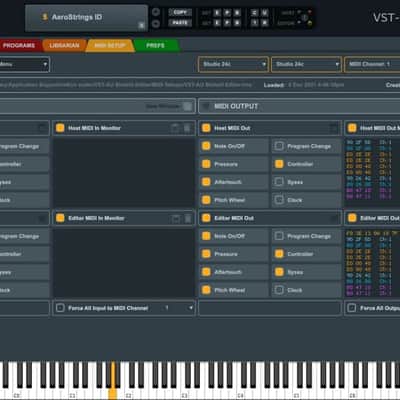400x400 pixels.
Task: Click the corner icon in AeroStrings ID box
Action: click(141, 25)
